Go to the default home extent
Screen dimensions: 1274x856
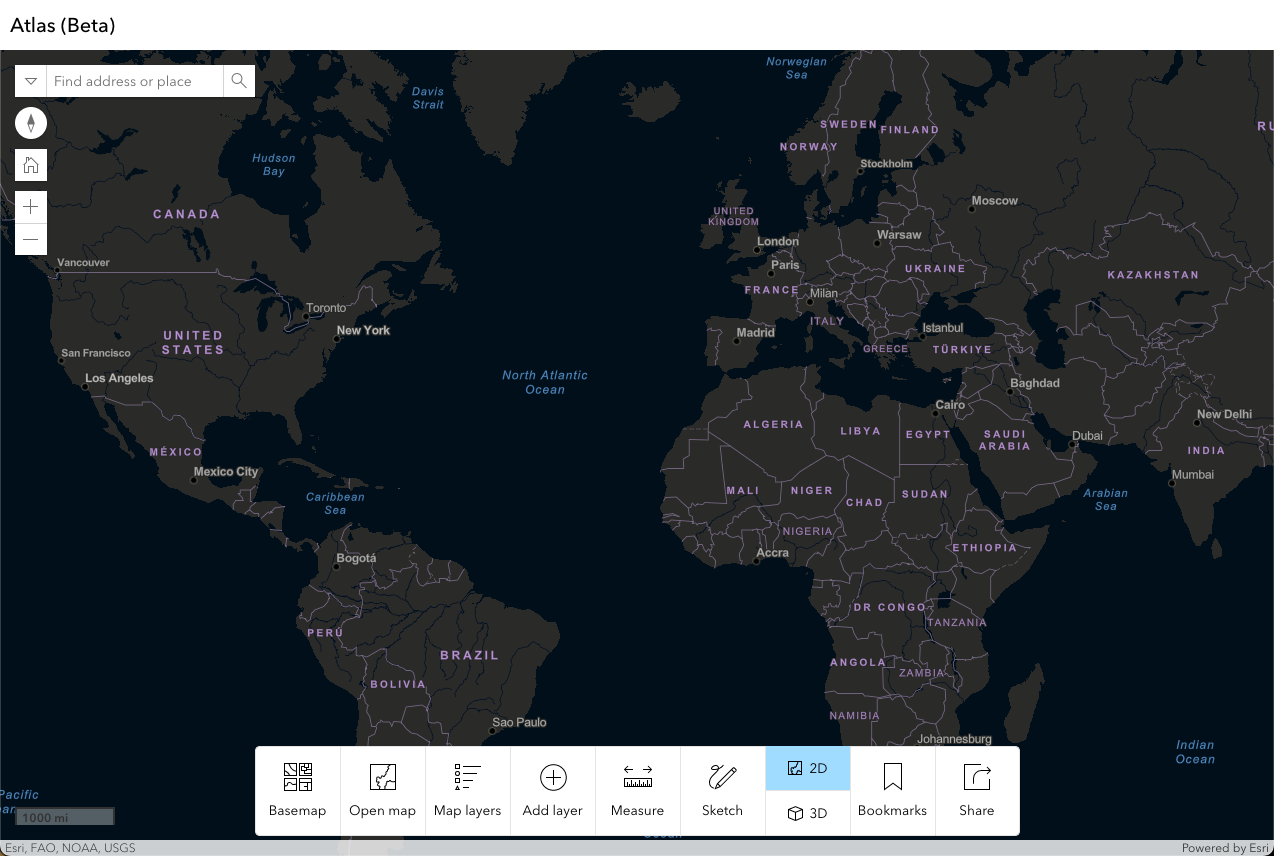[x=31, y=165]
